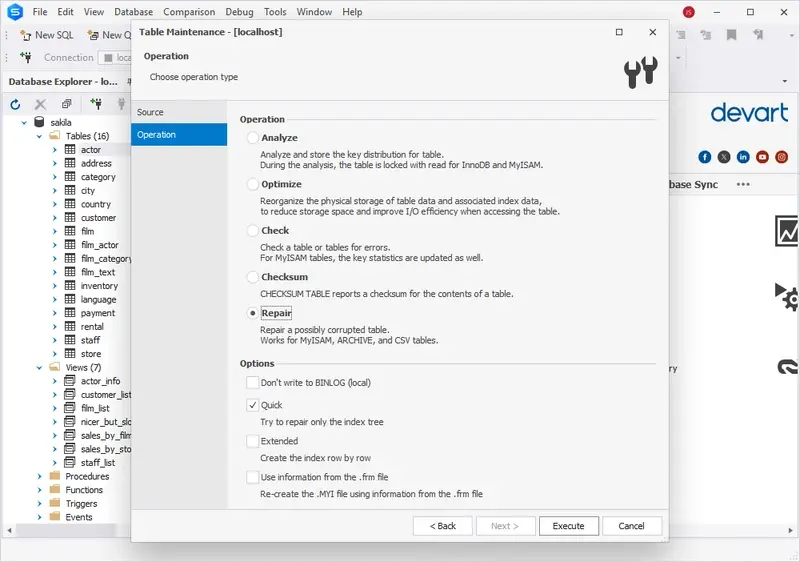Viewport: 800px width, 562px height.
Task: Click the New Connection plug icon in toolbar
Action: (x=26, y=57)
